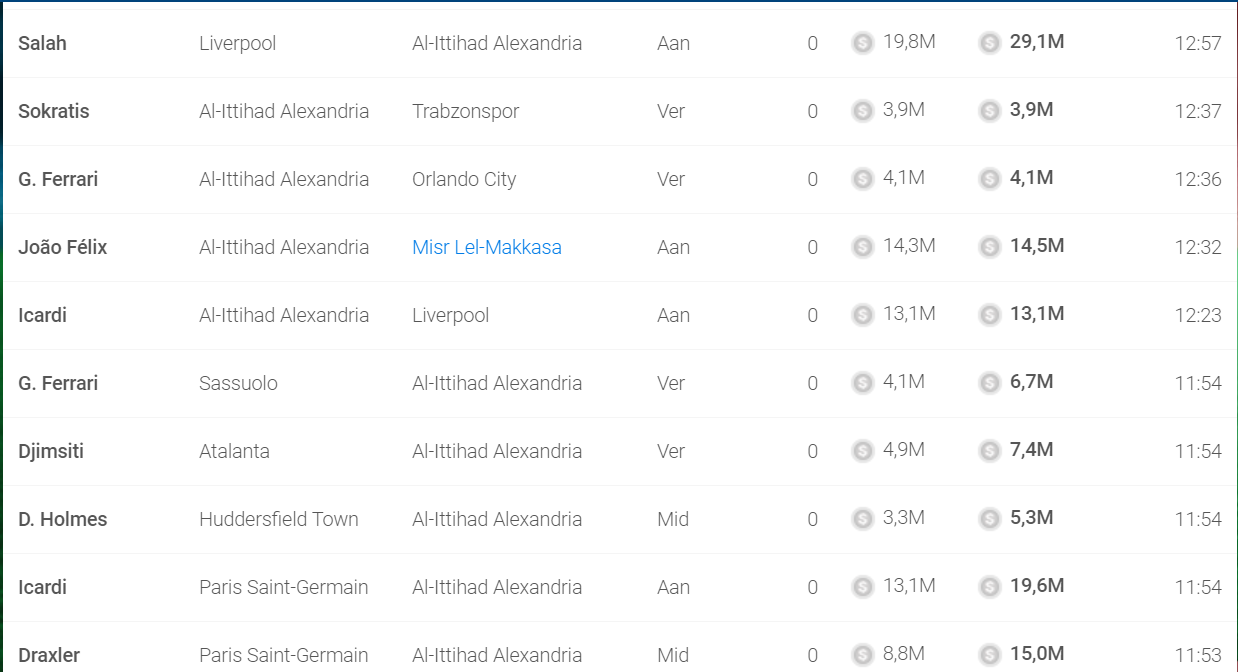
Task: Click the coin icon next to 19,8M
Action: (863, 43)
